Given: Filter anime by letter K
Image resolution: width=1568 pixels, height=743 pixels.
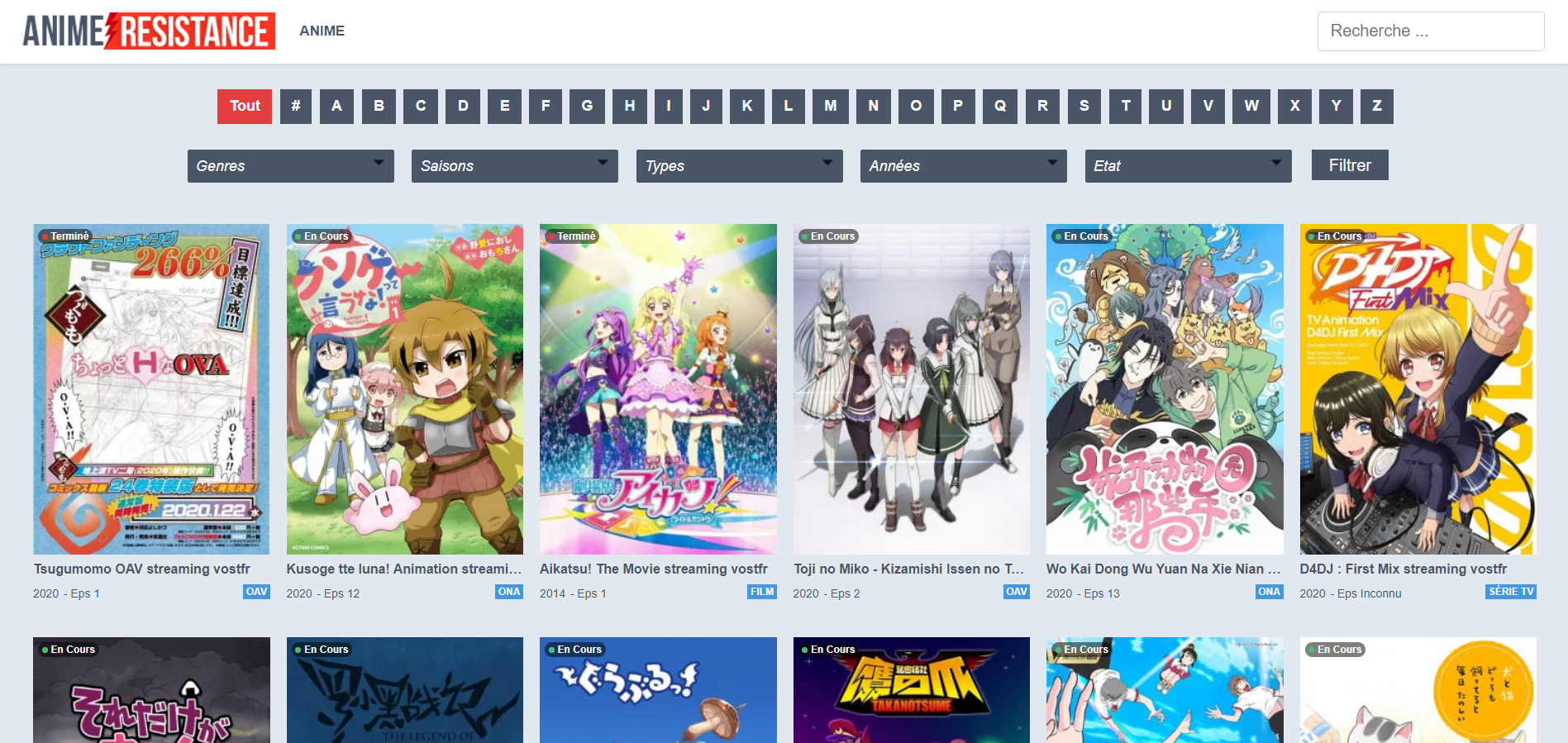Looking at the screenshot, I should point(747,106).
